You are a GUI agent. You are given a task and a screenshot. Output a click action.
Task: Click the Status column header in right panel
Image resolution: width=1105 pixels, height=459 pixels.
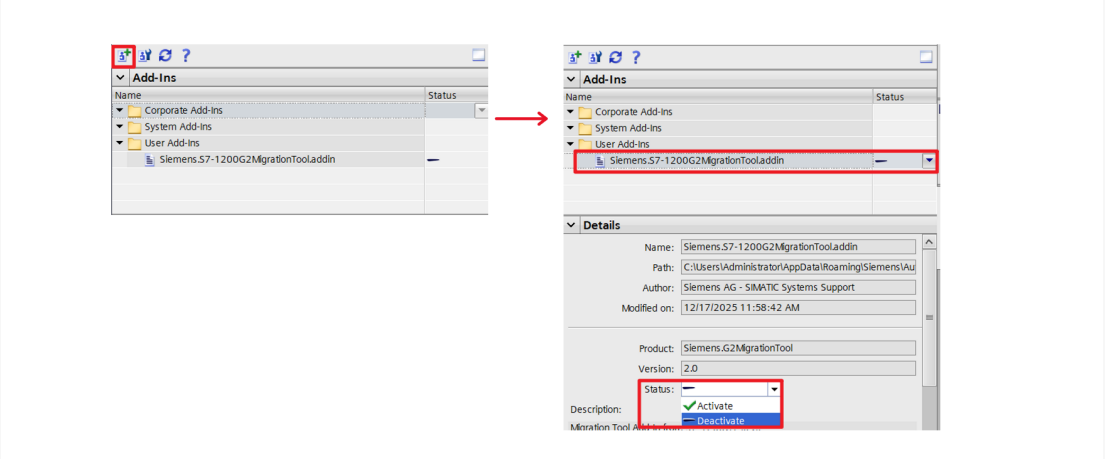click(x=905, y=97)
